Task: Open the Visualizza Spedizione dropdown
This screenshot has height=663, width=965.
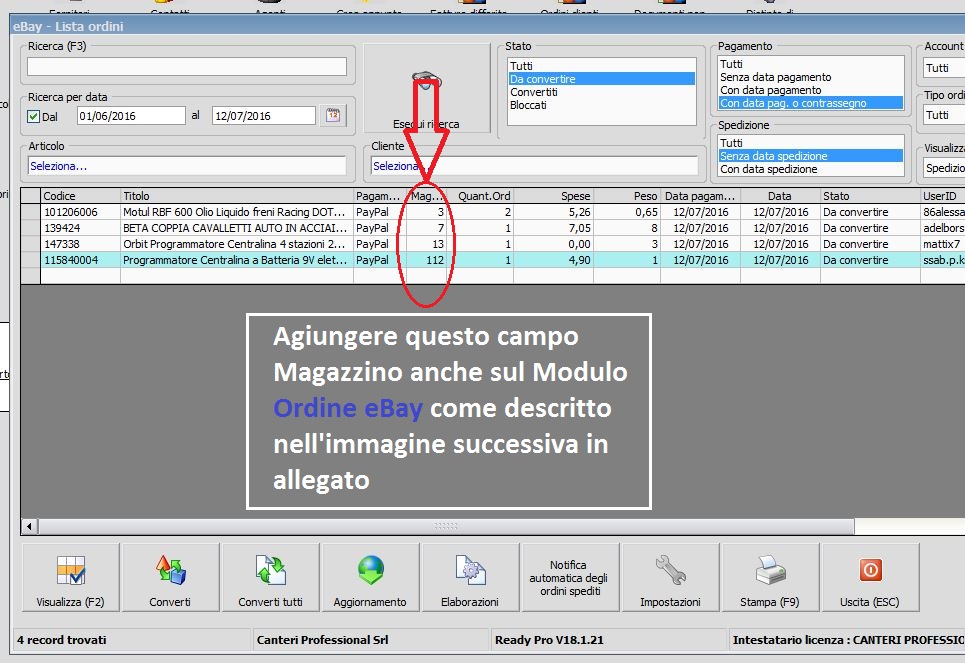Action: (943, 168)
